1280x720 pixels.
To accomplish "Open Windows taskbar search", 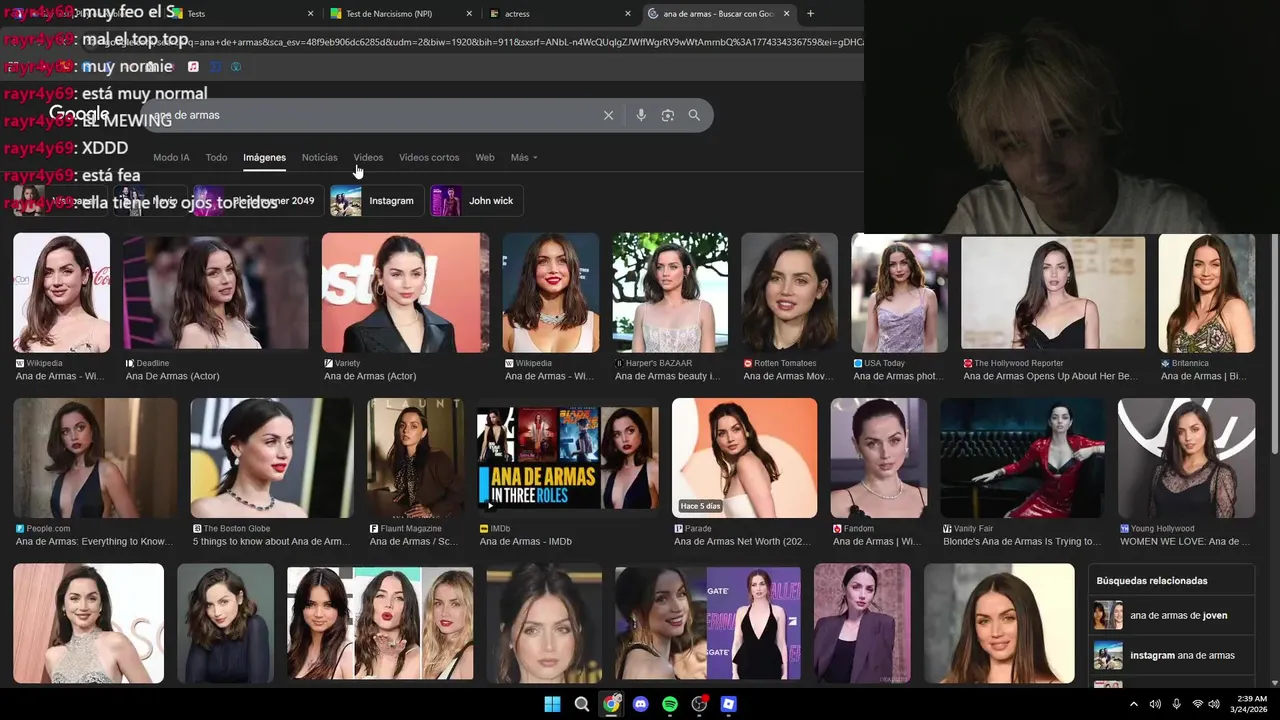I will tap(581, 704).
